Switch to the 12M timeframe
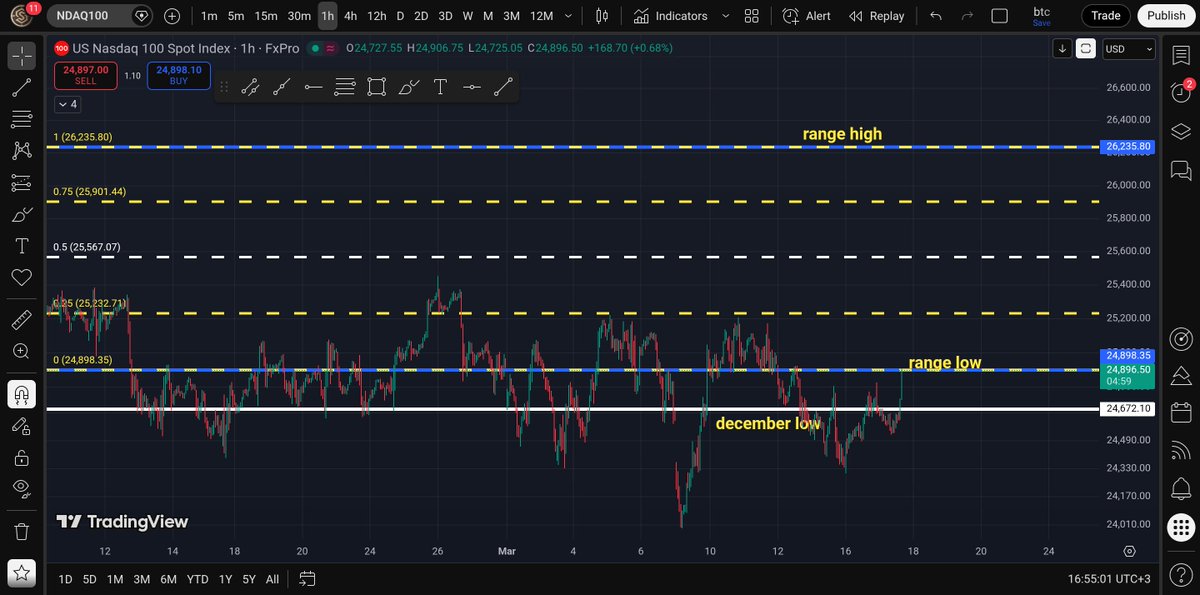This screenshot has width=1200, height=595. 541,16
